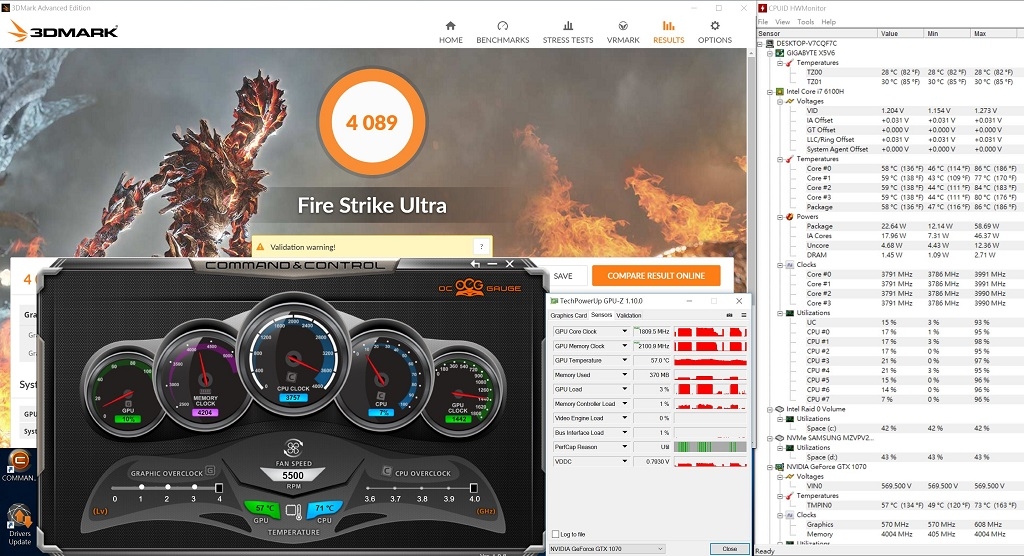Open HWMonitor Help menu

click(828, 22)
